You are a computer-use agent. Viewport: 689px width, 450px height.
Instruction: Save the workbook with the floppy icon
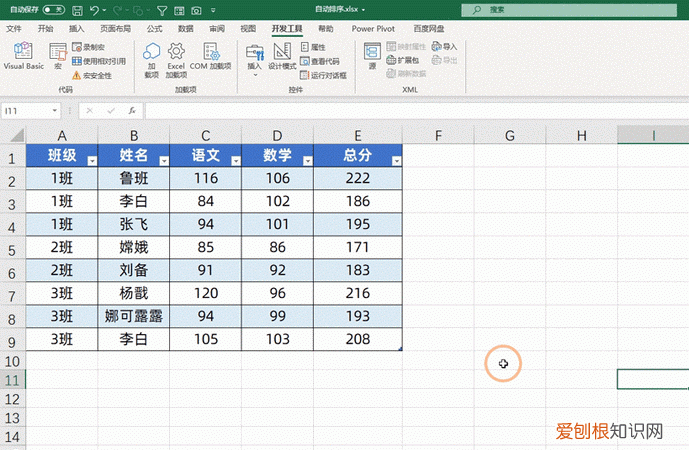pyautogui.click(x=77, y=10)
